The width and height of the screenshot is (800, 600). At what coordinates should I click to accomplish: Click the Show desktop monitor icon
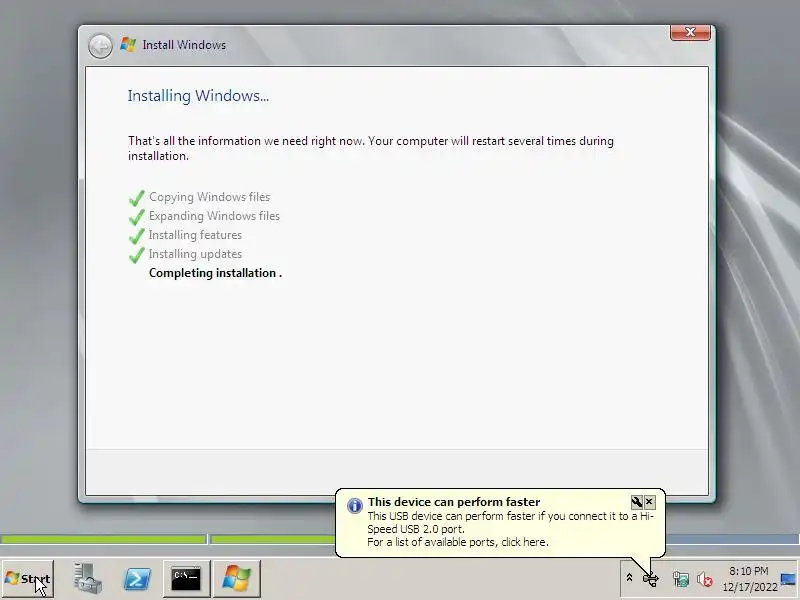pyautogui.click(x=789, y=579)
